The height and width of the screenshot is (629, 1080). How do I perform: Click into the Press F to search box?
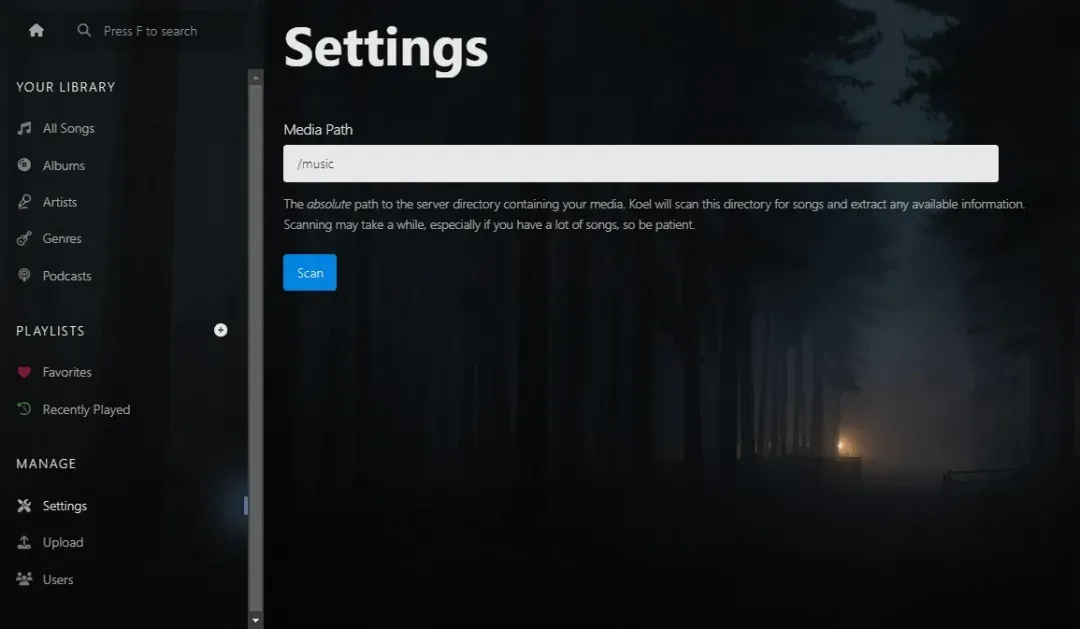(150, 31)
